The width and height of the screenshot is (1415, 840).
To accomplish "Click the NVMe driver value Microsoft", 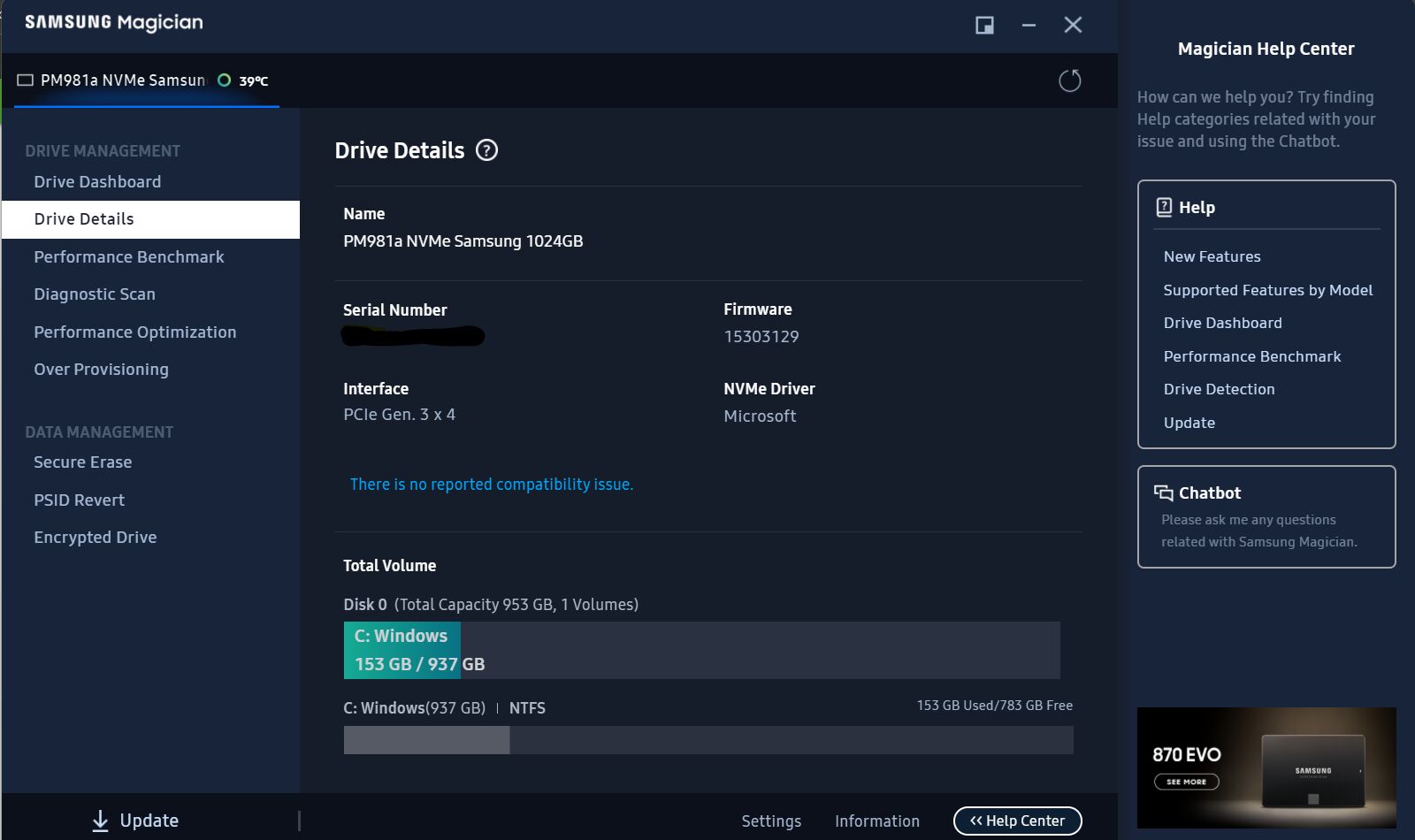I will 760,416.
